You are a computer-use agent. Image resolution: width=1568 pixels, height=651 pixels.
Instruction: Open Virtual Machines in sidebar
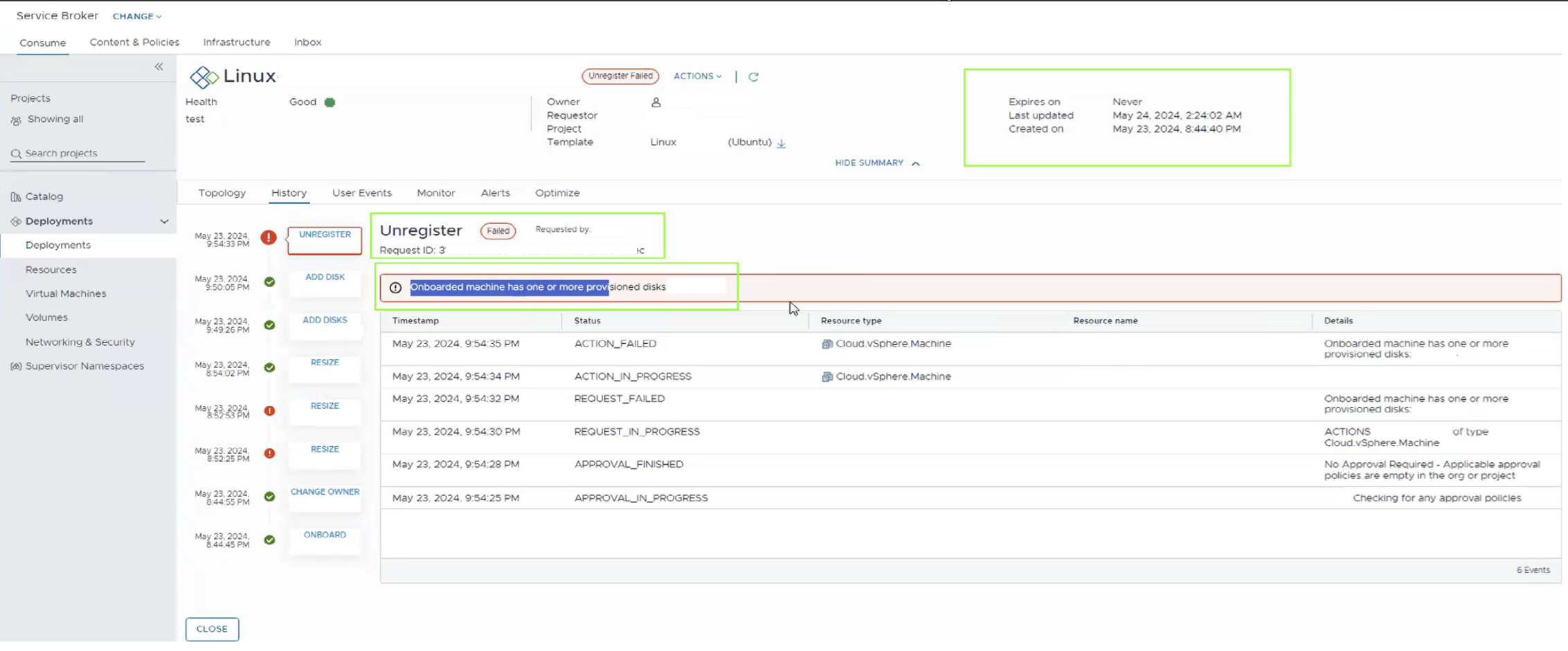[x=66, y=293]
